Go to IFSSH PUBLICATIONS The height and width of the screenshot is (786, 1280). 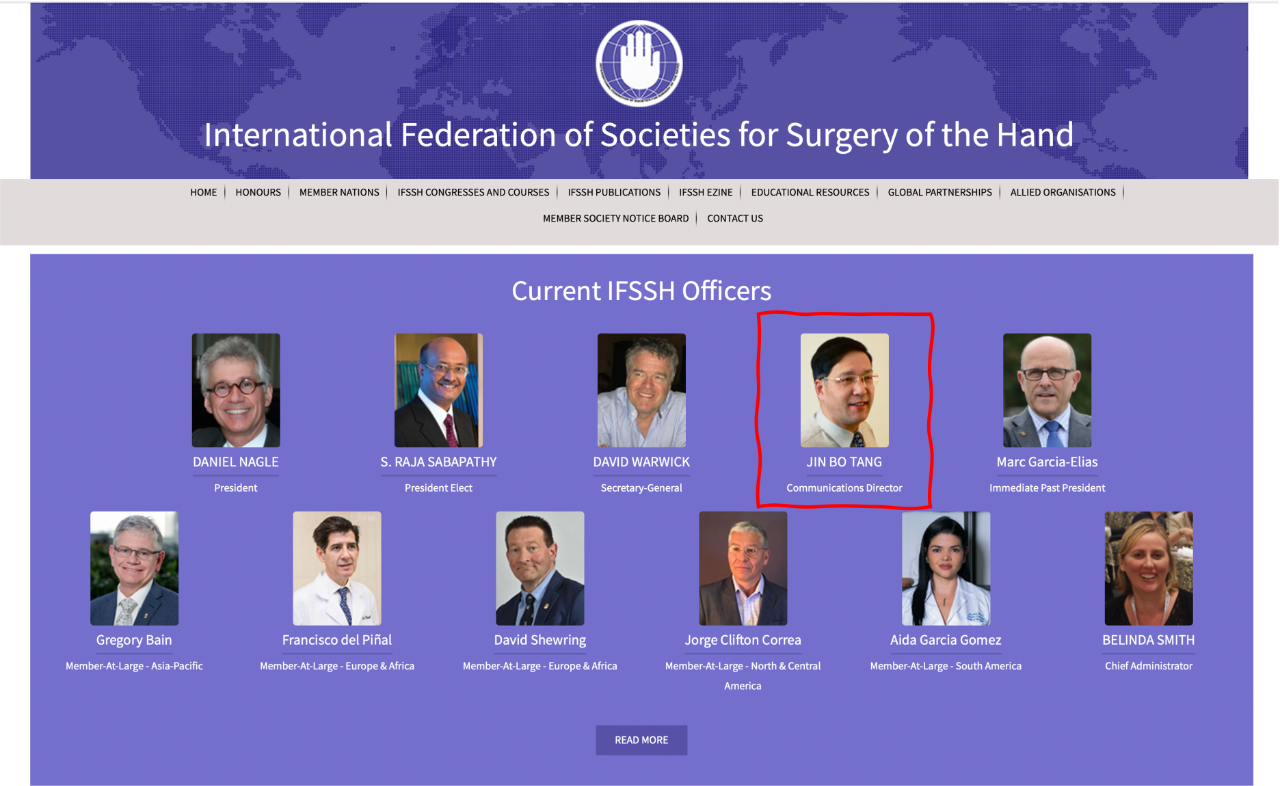point(614,192)
